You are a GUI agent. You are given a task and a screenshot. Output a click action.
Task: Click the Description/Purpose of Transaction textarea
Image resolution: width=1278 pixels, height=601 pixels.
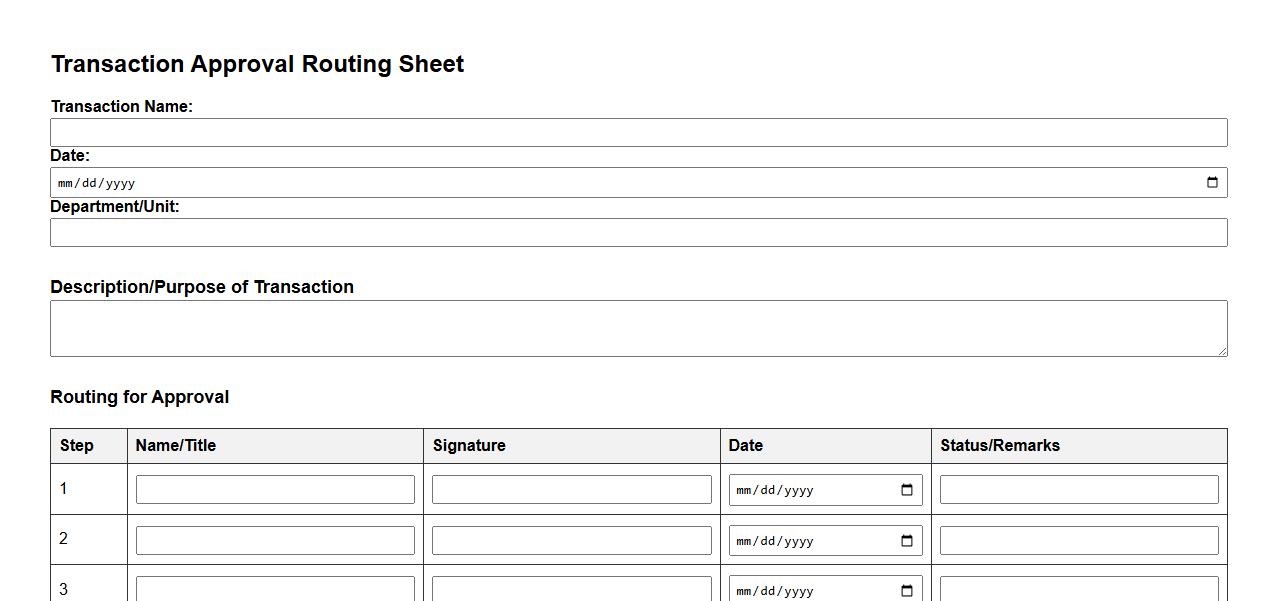point(638,328)
